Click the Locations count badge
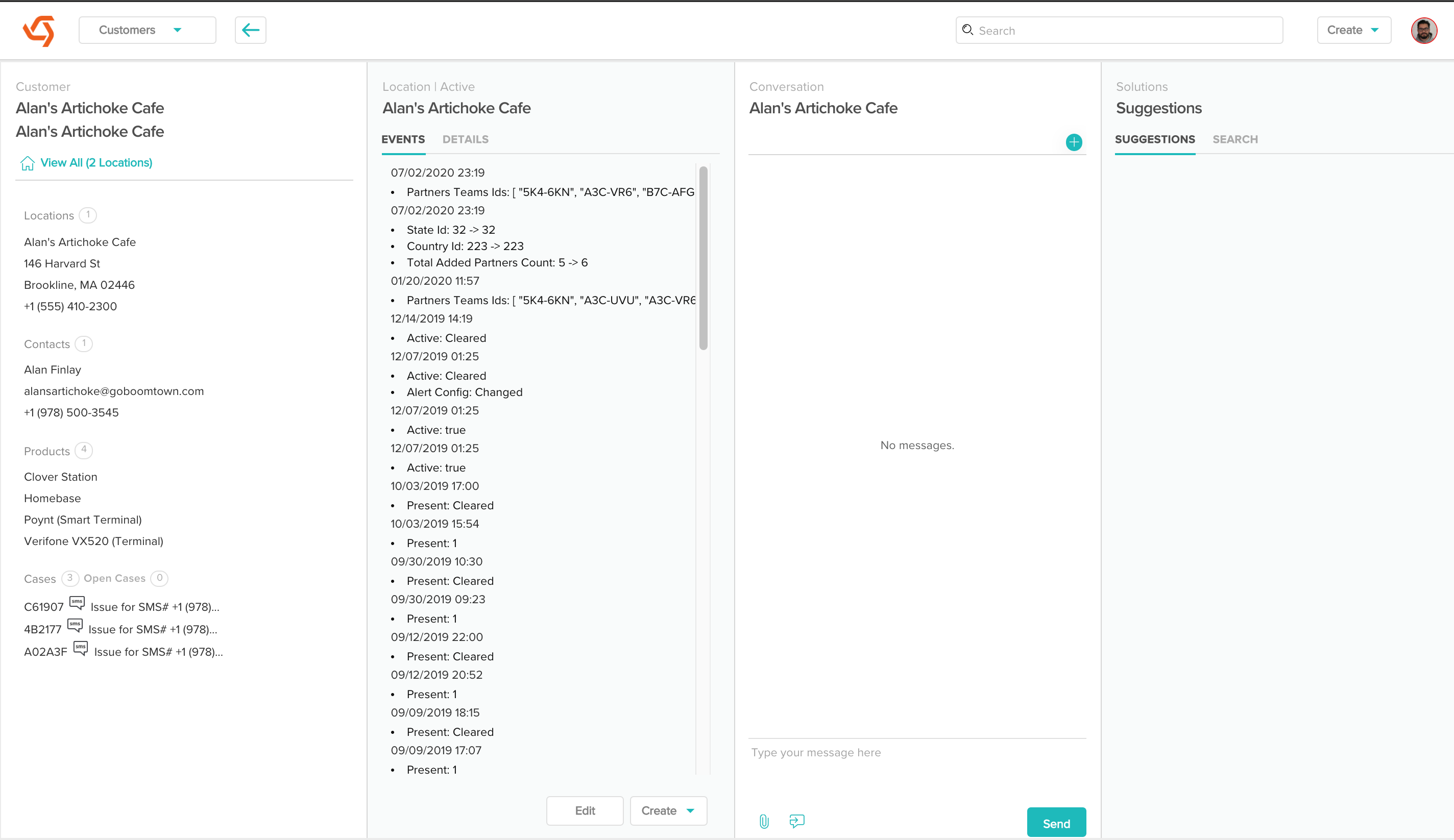 point(88,215)
